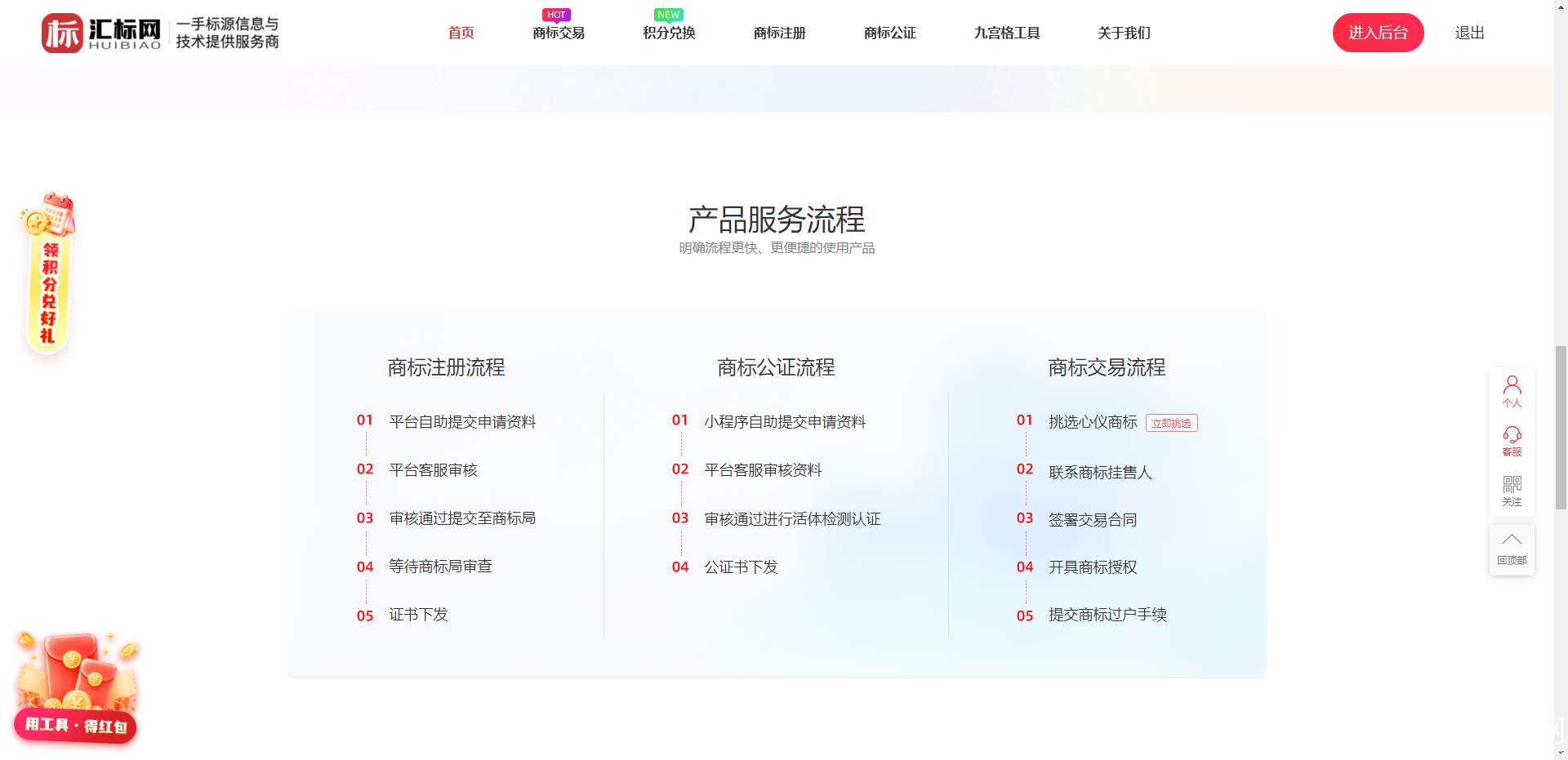
Task: Open the 个人 profile icon in sidebar
Action: (1512, 391)
